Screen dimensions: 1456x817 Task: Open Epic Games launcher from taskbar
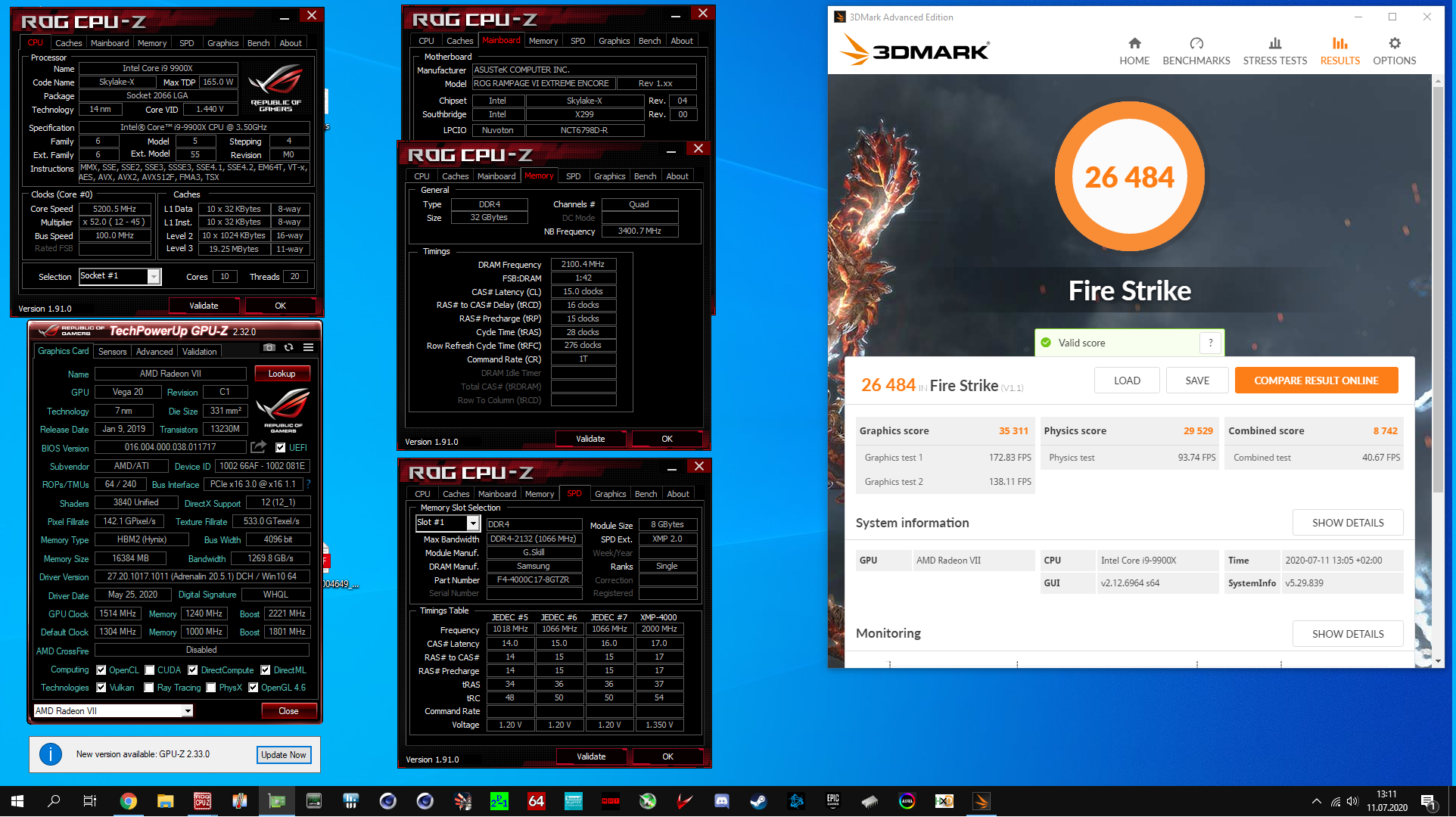point(832,801)
